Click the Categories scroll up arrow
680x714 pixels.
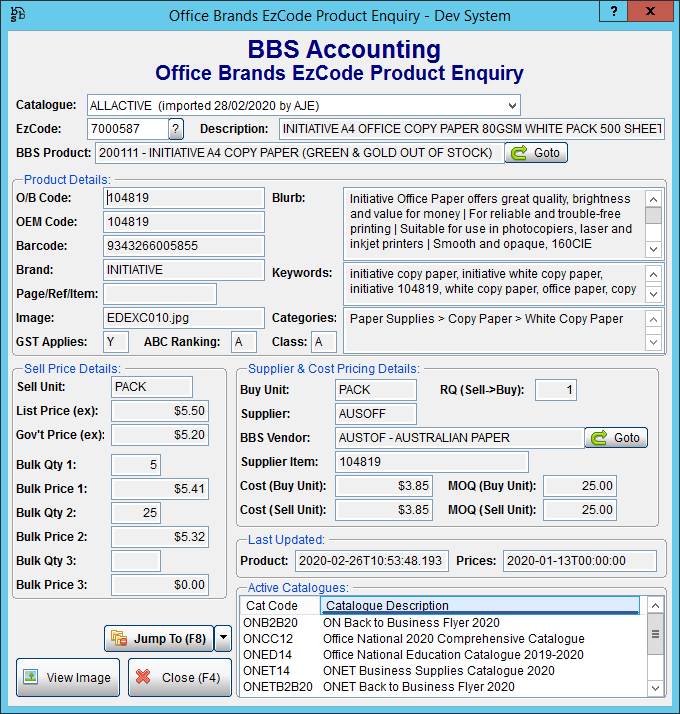coord(654,319)
